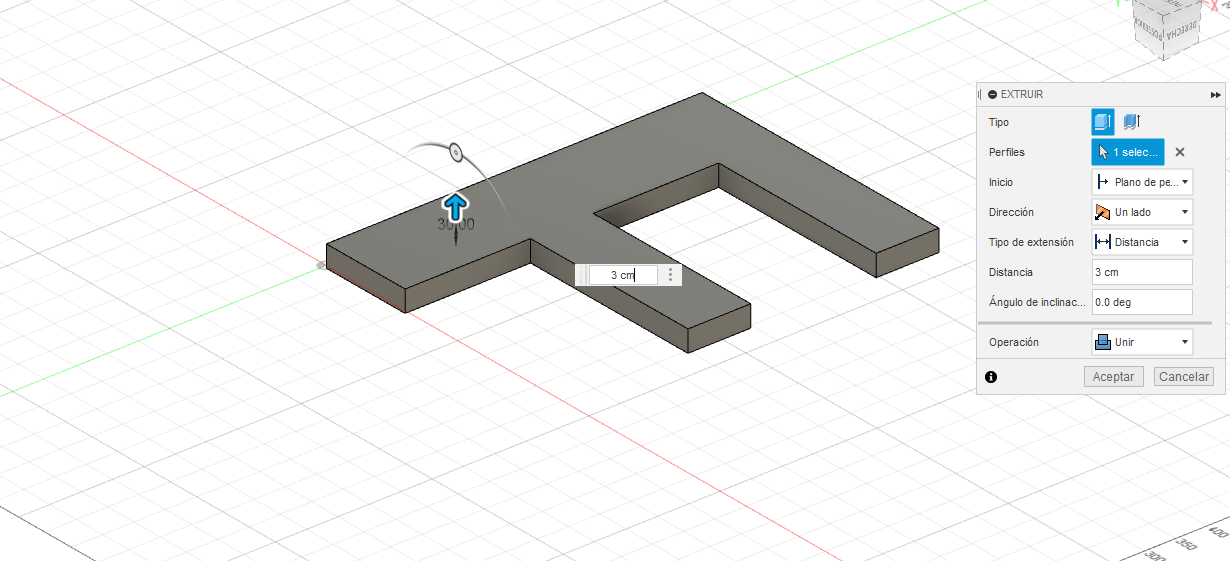Image resolution: width=1230 pixels, height=561 pixels.
Task: Click the Cancelar button
Action: tap(1184, 377)
